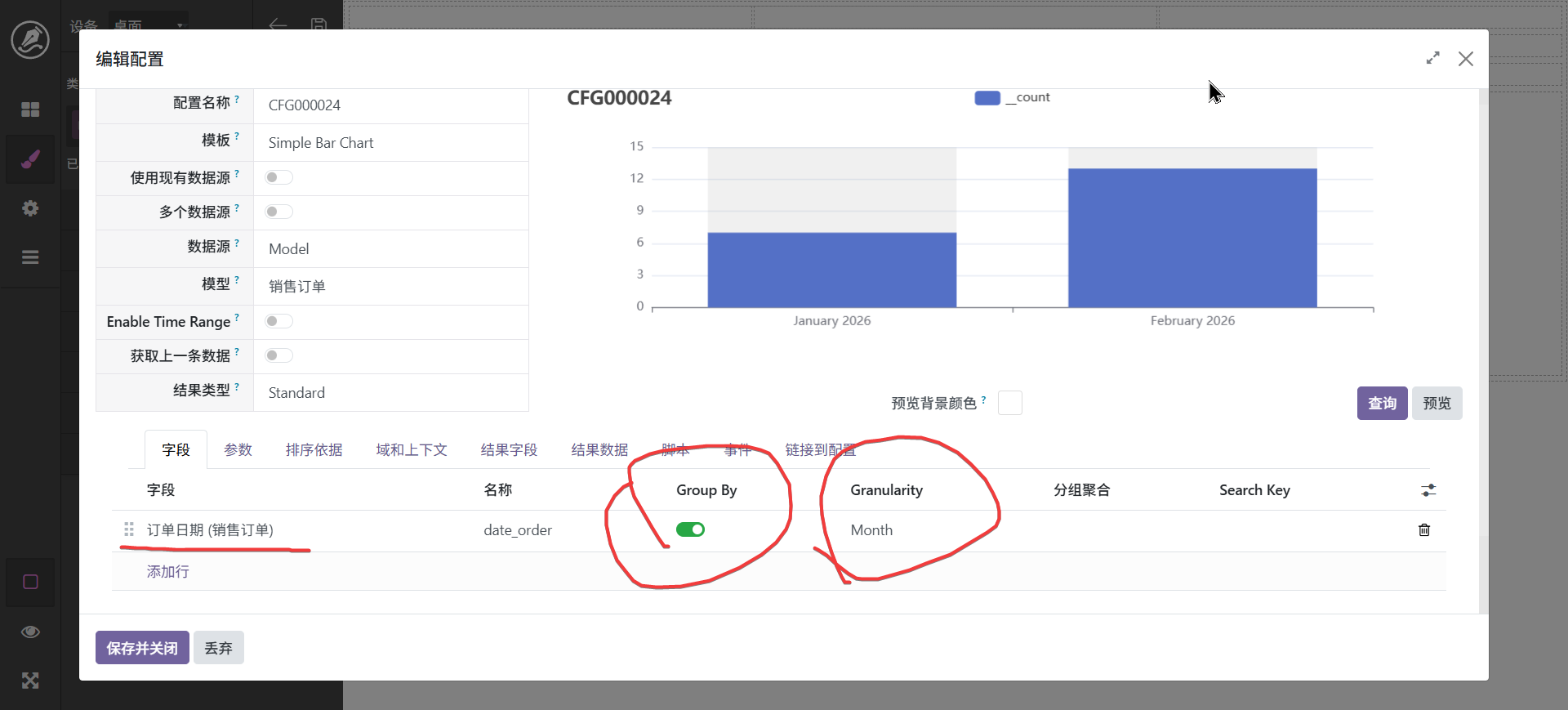The height and width of the screenshot is (710, 1568).
Task: Switch to the 排序依据 tab
Action: pos(314,450)
